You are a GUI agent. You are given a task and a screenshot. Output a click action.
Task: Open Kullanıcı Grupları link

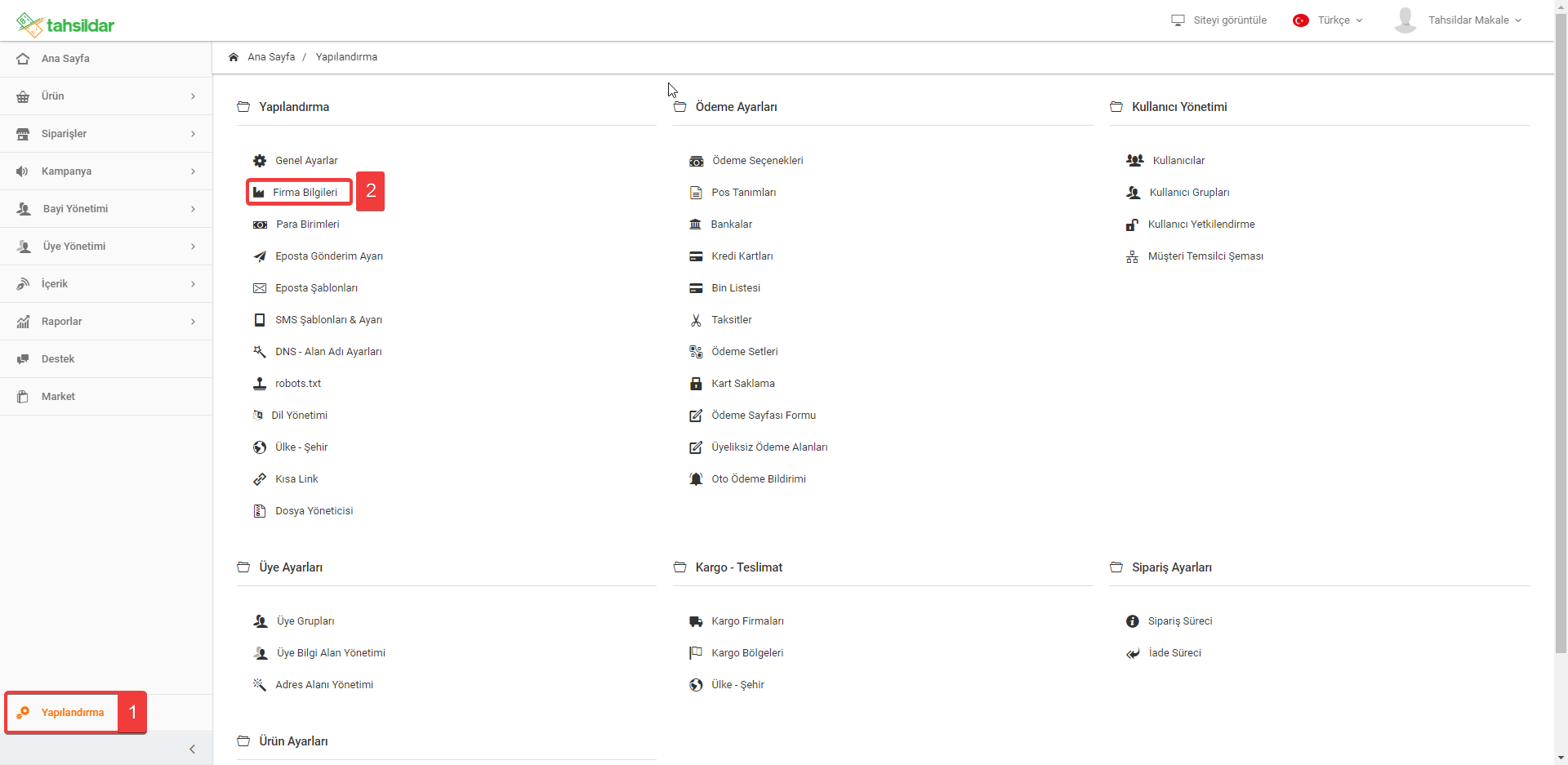(x=1190, y=193)
